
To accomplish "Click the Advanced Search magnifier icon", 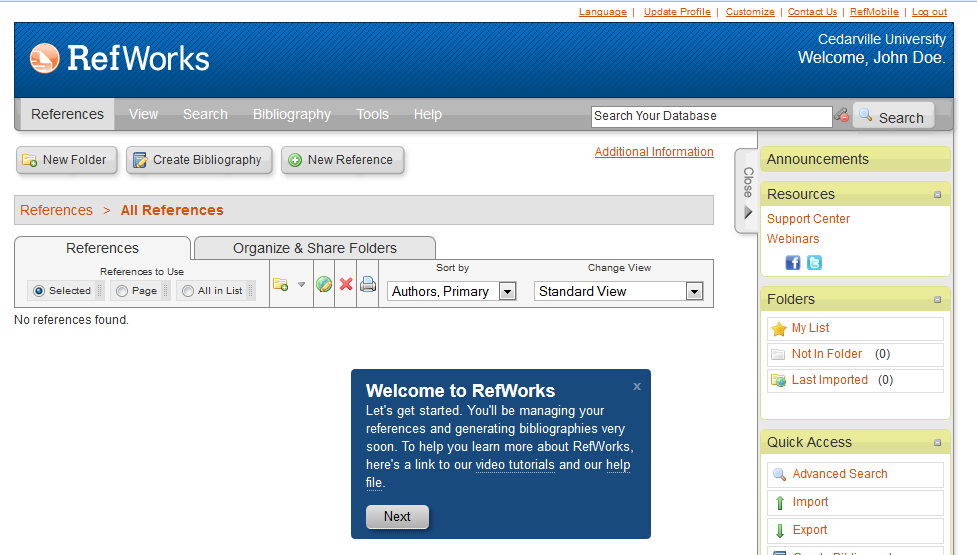I will pos(779,474).
